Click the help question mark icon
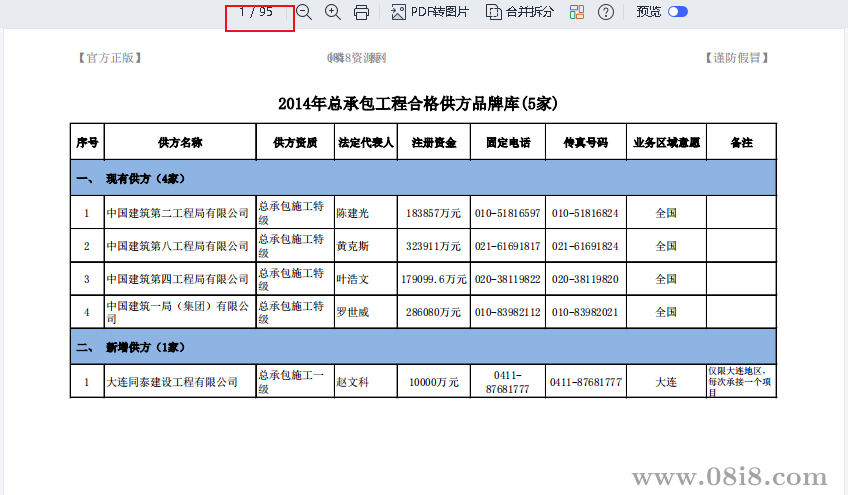 coord(606,12)
